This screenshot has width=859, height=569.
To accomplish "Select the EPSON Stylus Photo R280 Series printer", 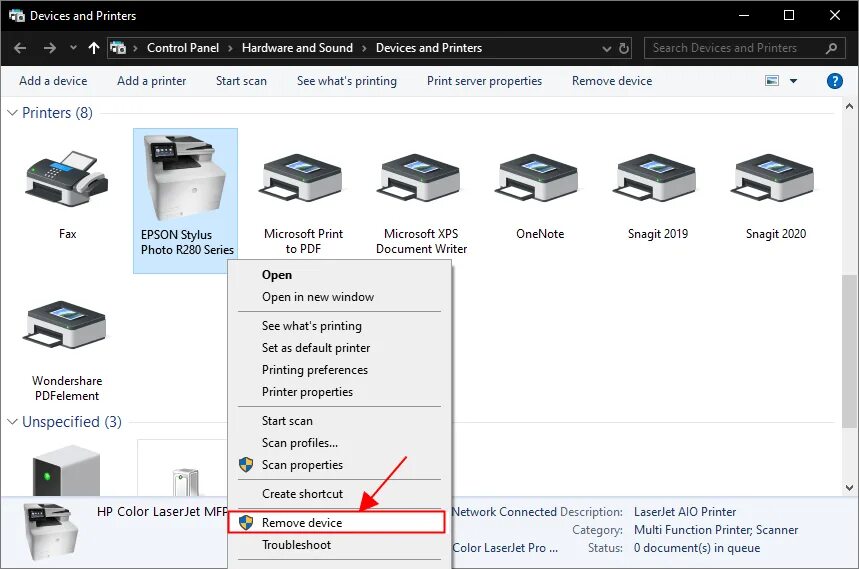I will tap(185, 200).
